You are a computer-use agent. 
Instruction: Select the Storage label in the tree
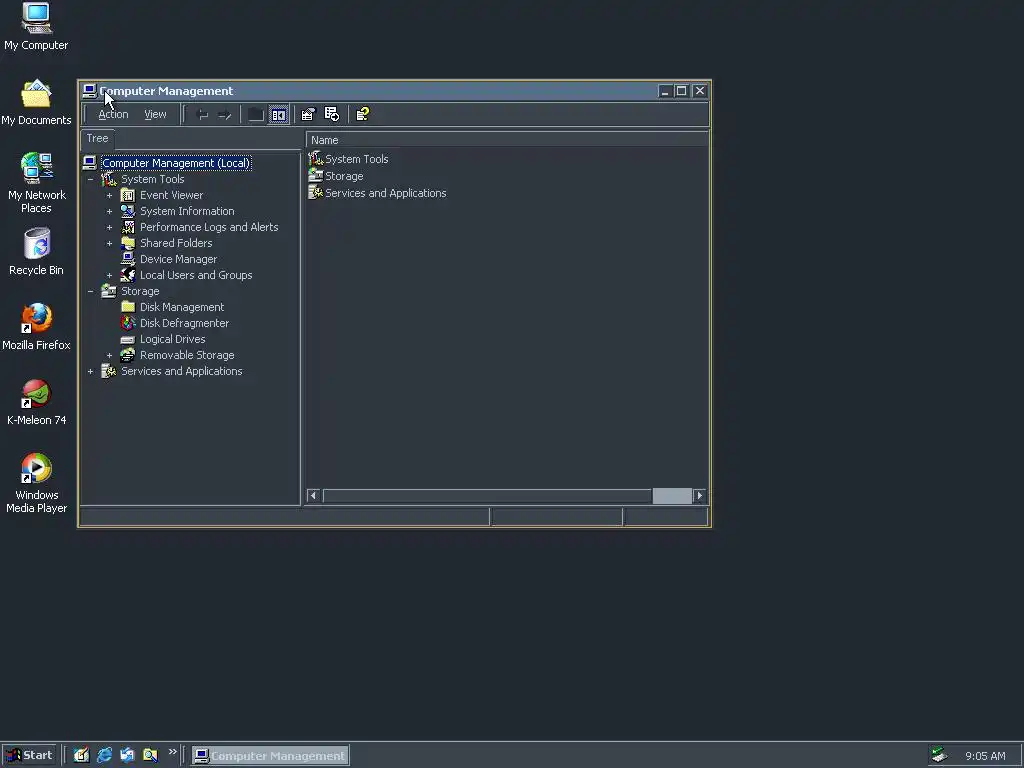pyautogui.click(x=140, y=291)
